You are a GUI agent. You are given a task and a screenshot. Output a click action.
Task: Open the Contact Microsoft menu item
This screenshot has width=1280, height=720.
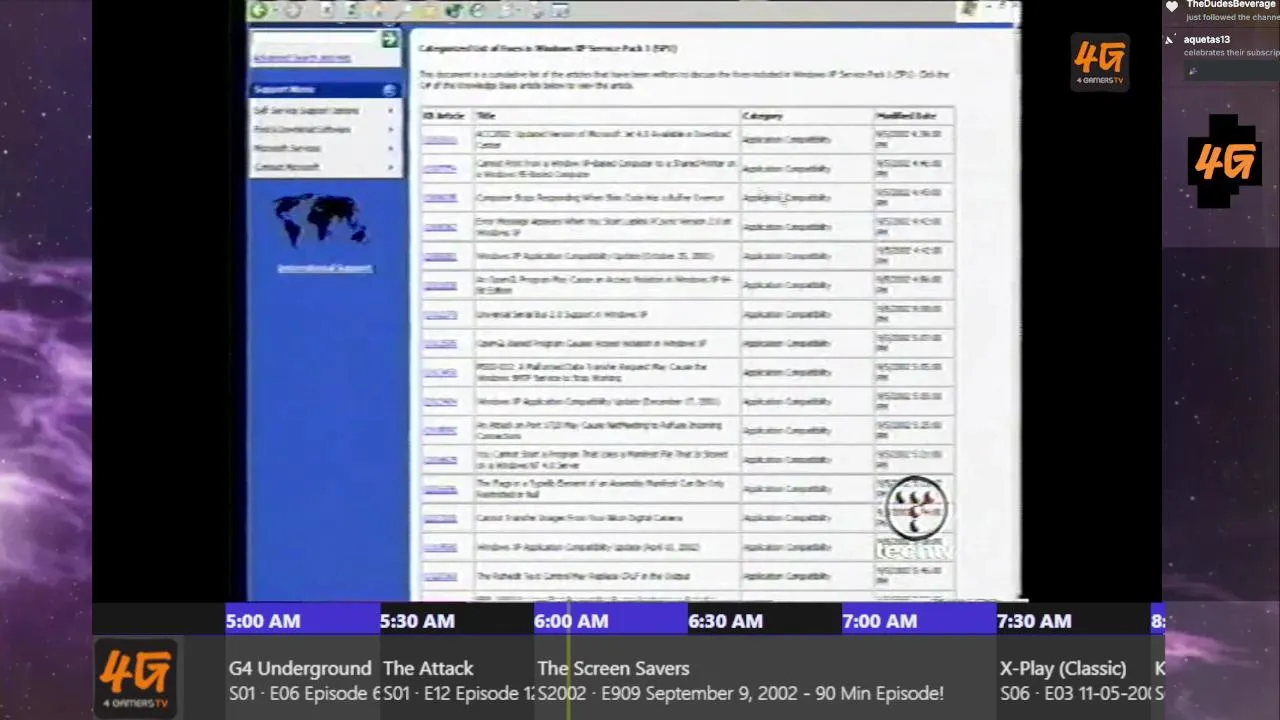pyautogui.click(x=286, y=167)
